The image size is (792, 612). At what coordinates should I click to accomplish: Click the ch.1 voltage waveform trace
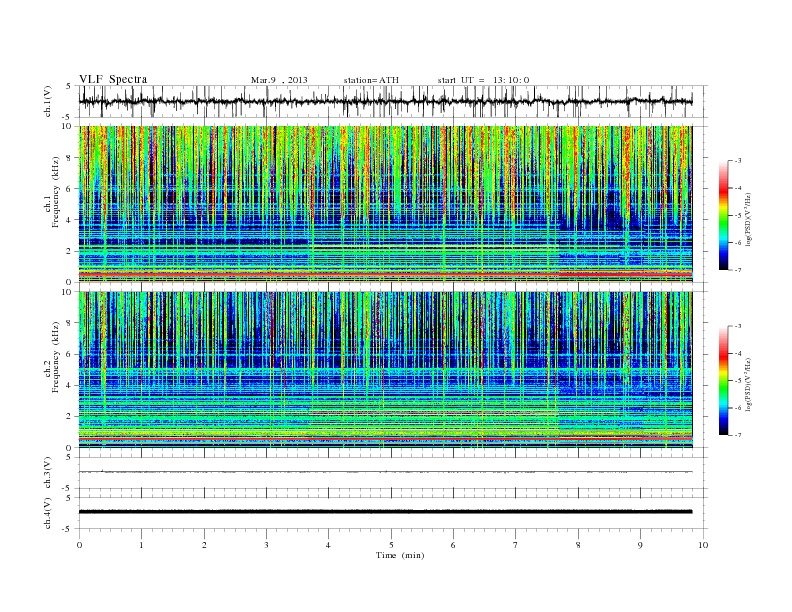[385, 101]
